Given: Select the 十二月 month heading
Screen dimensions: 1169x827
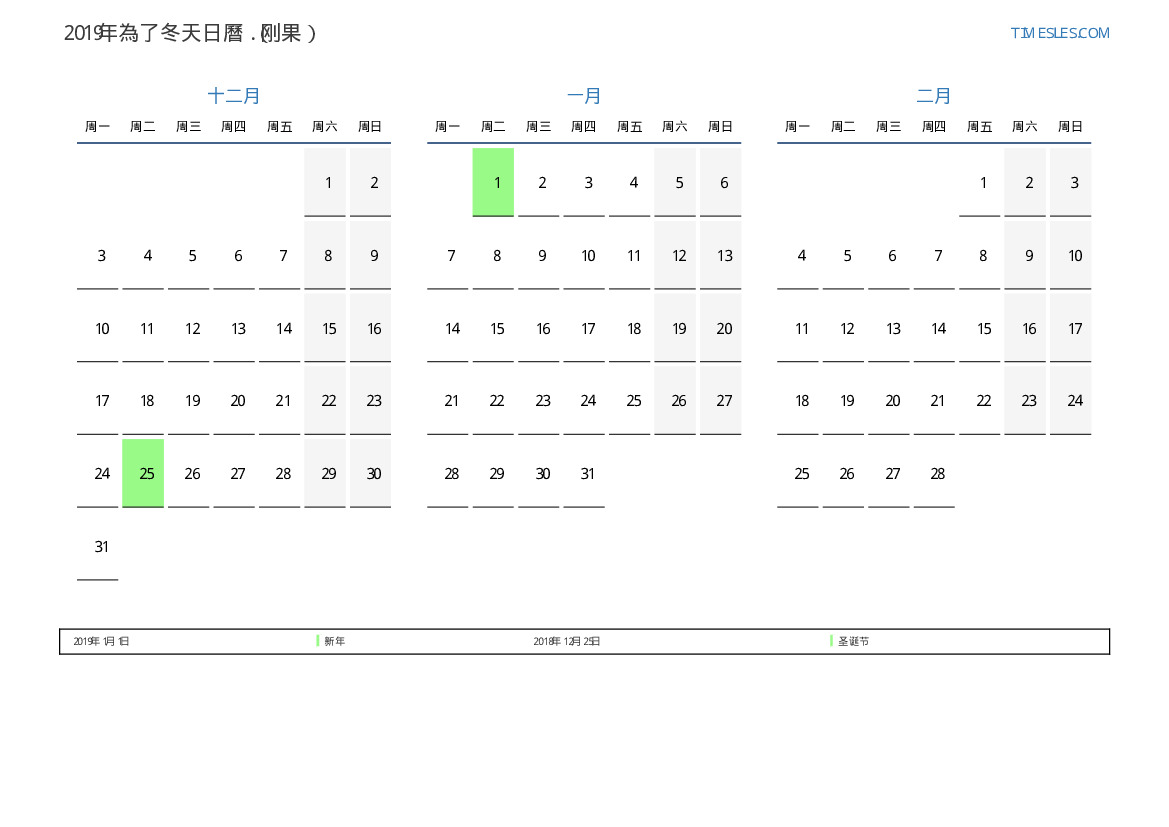Looking at the screenshot, I should point(234,96).
